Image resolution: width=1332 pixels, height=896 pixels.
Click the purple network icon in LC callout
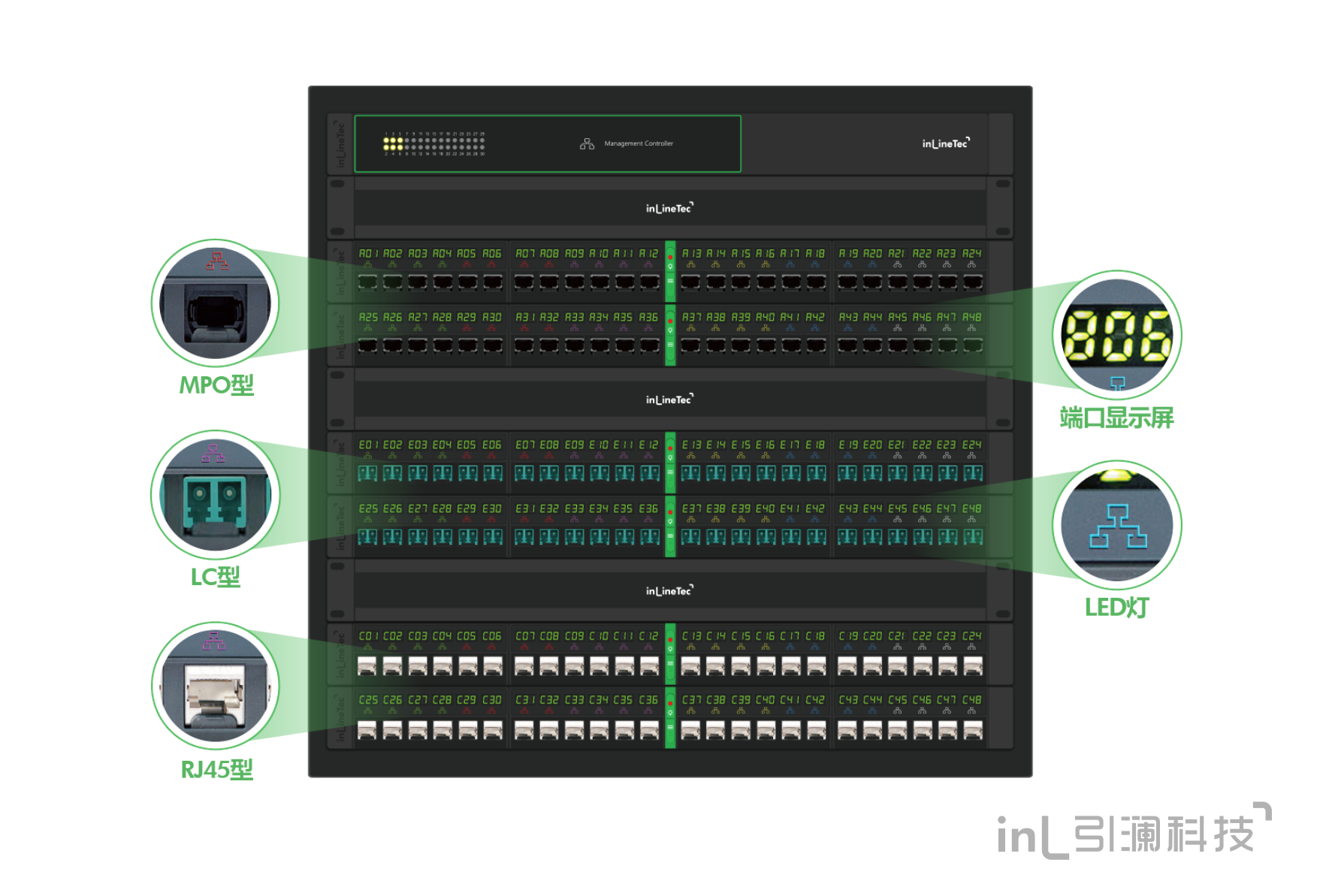213,453
